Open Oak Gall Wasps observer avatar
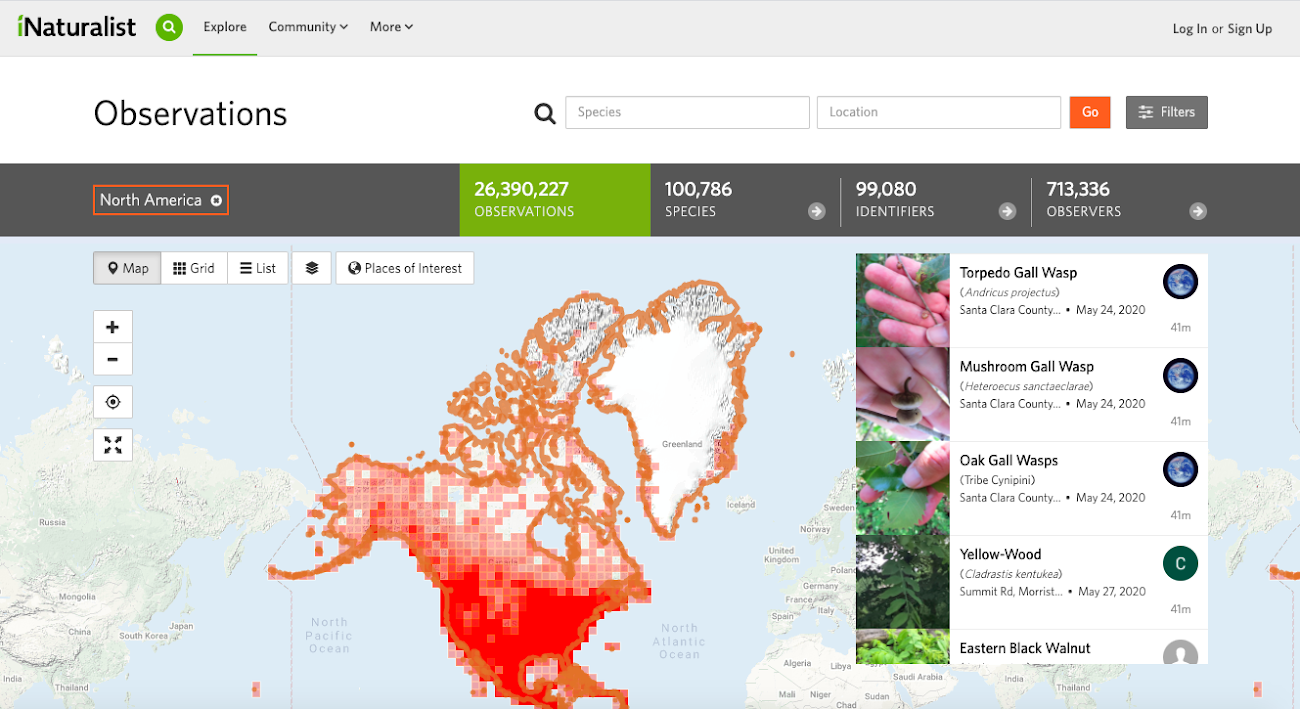Image resolution: width=1300 pixels, height=709 pixels. point(1181,470)
